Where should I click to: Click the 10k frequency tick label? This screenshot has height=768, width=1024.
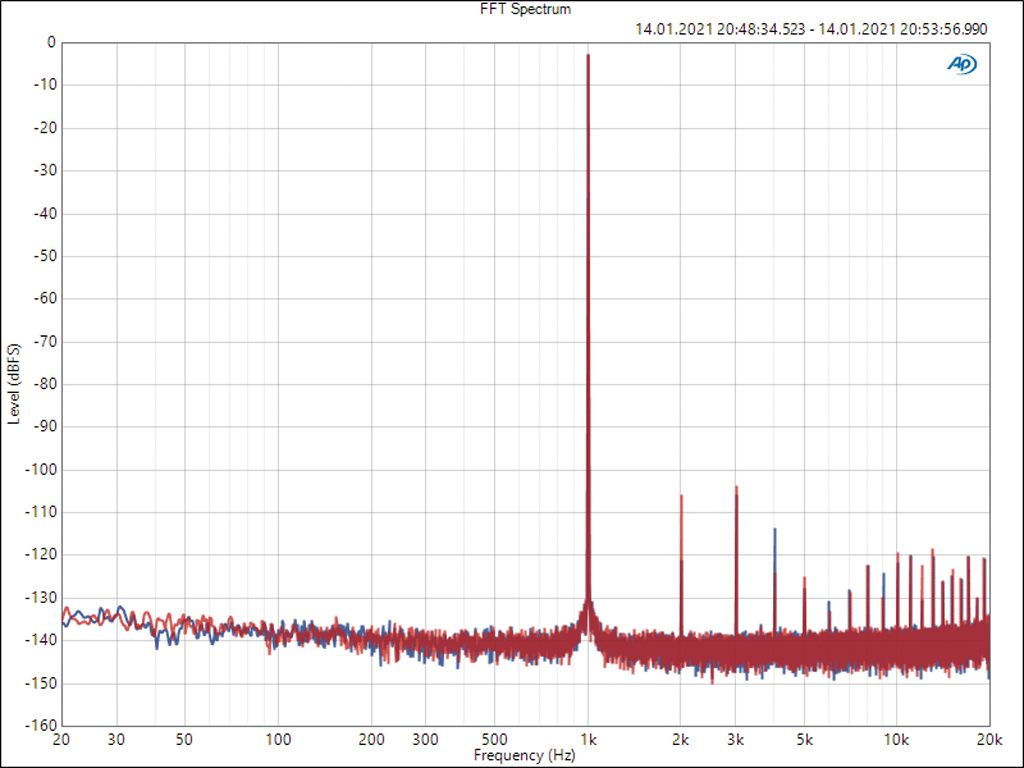896,740
